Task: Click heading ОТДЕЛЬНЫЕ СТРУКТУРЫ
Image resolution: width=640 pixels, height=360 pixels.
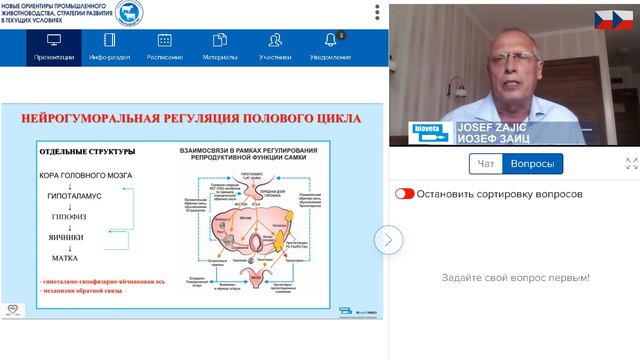Action: [x=87, y=151]
